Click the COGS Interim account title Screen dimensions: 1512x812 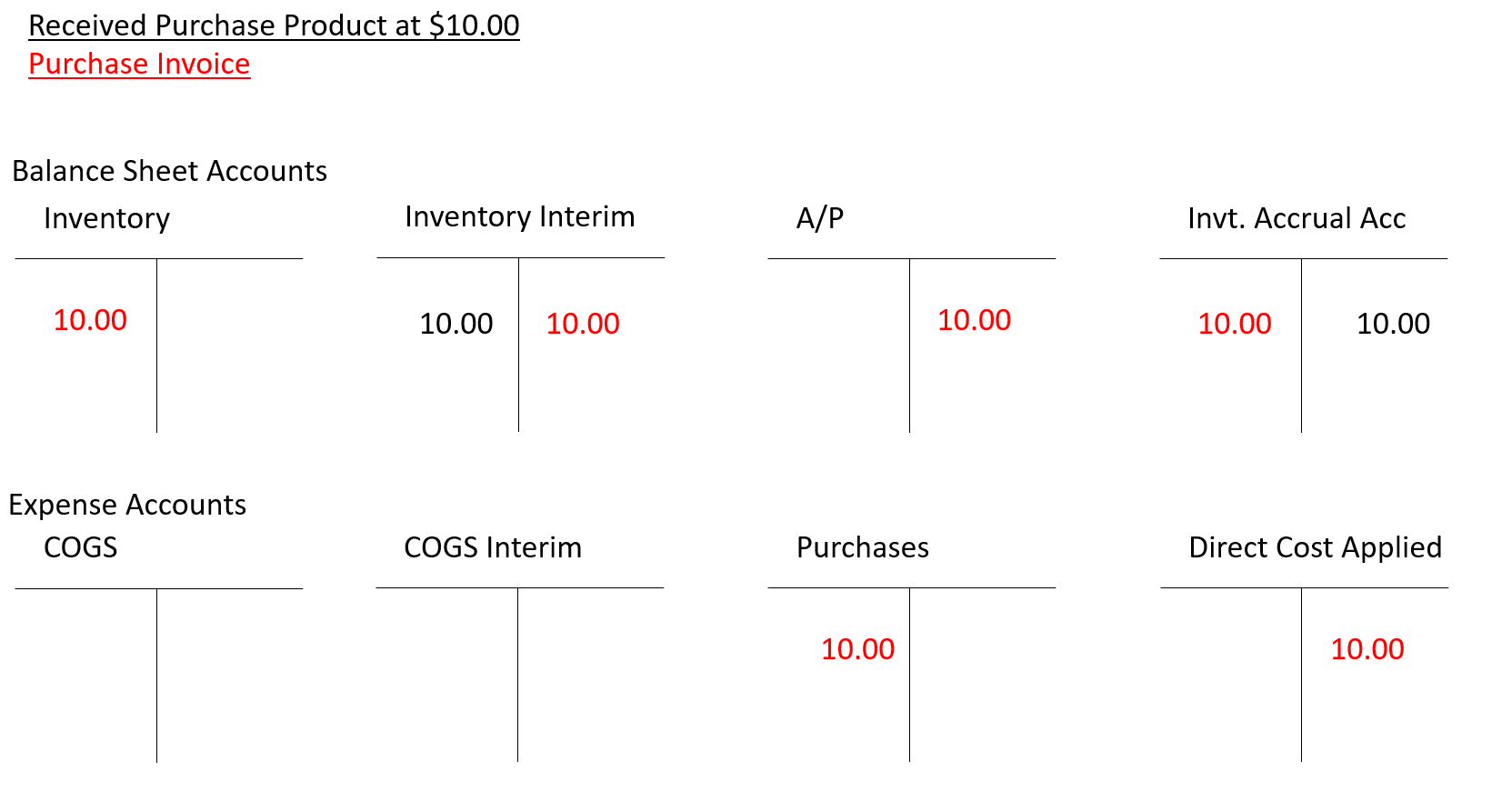pos(493,547)
